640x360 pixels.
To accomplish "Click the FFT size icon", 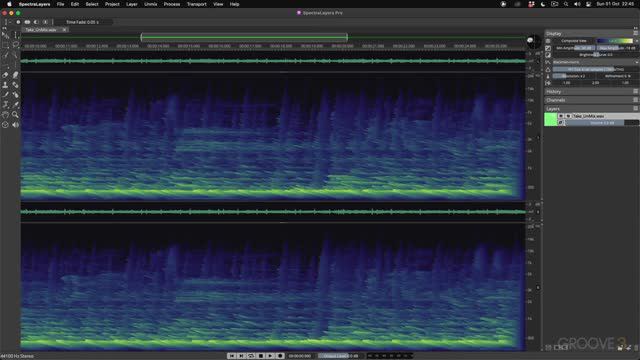I will [x=548, y=69].
